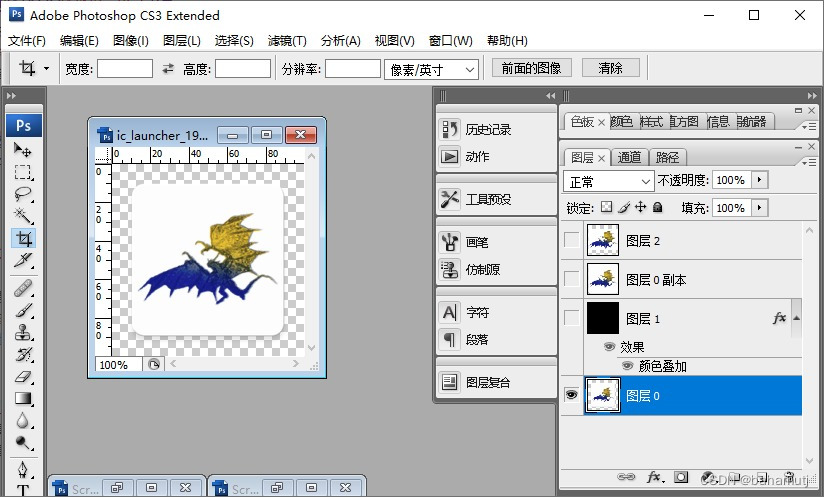Show layer 图层 0 副本
Viewport: 824px width, 497px height.
pyautogui.click(x=571, y=278)
